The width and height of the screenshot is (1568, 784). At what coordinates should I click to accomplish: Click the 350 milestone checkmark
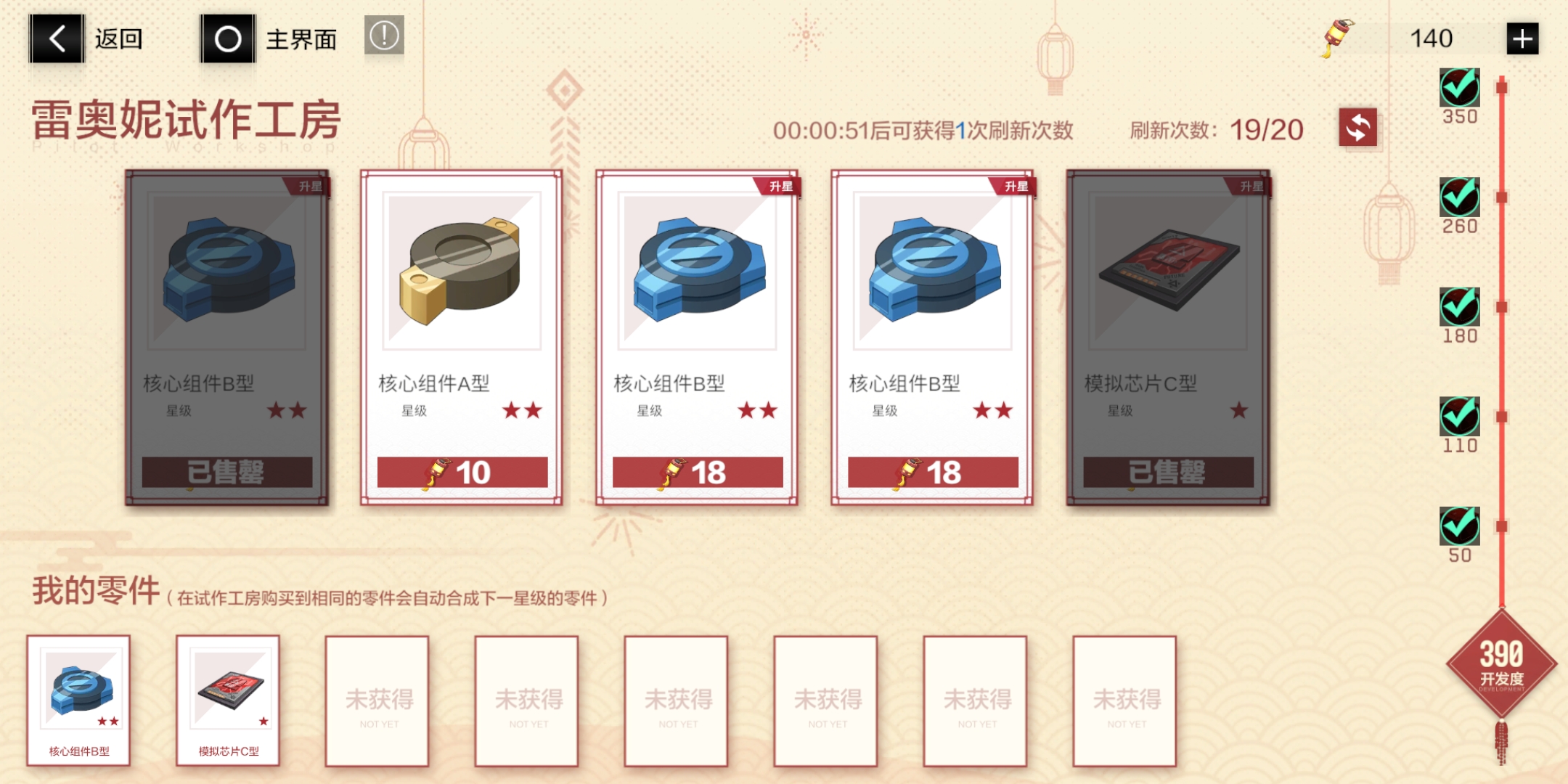(1459, 88)
